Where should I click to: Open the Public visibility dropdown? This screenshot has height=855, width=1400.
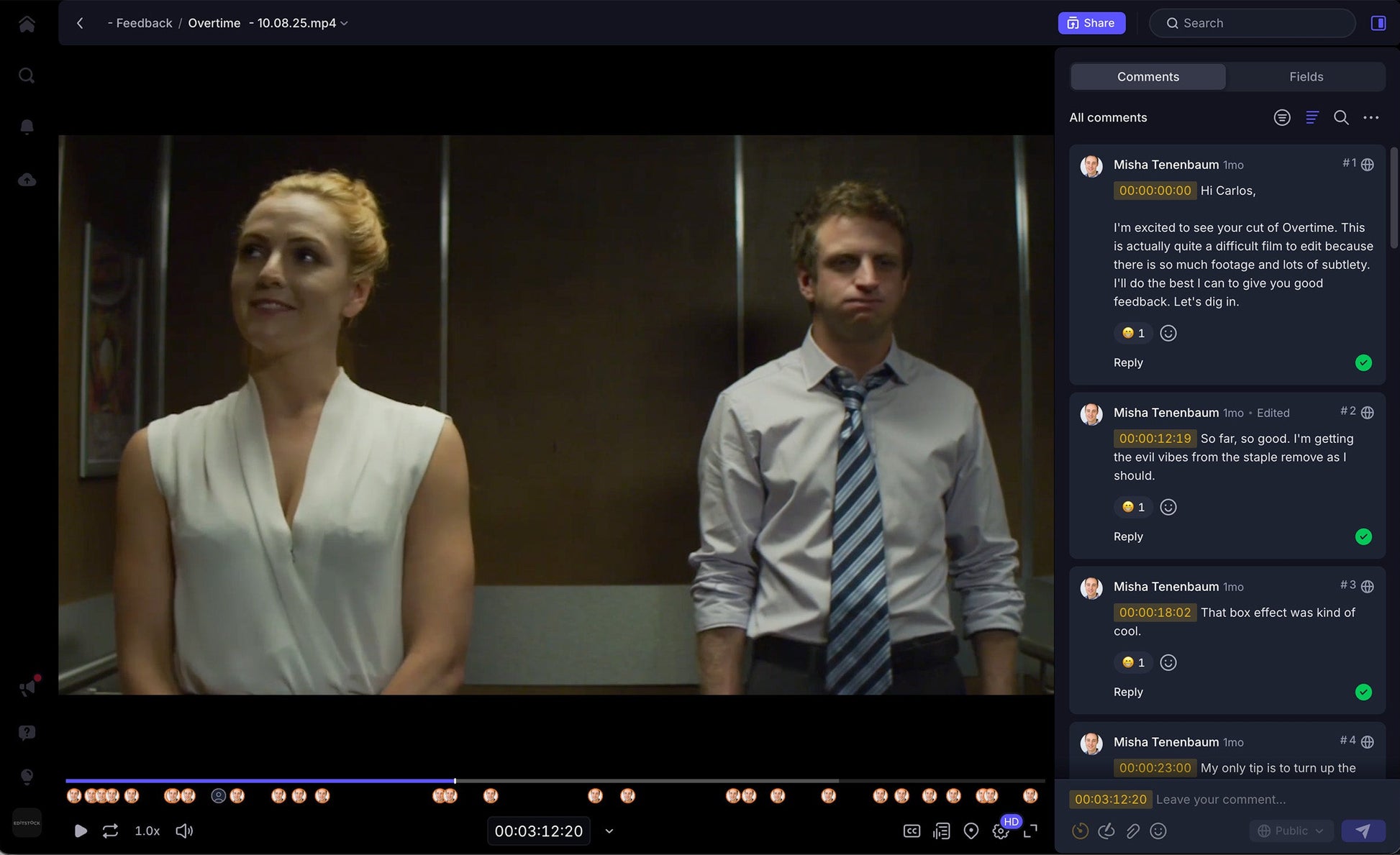(x=1291, y=831)
